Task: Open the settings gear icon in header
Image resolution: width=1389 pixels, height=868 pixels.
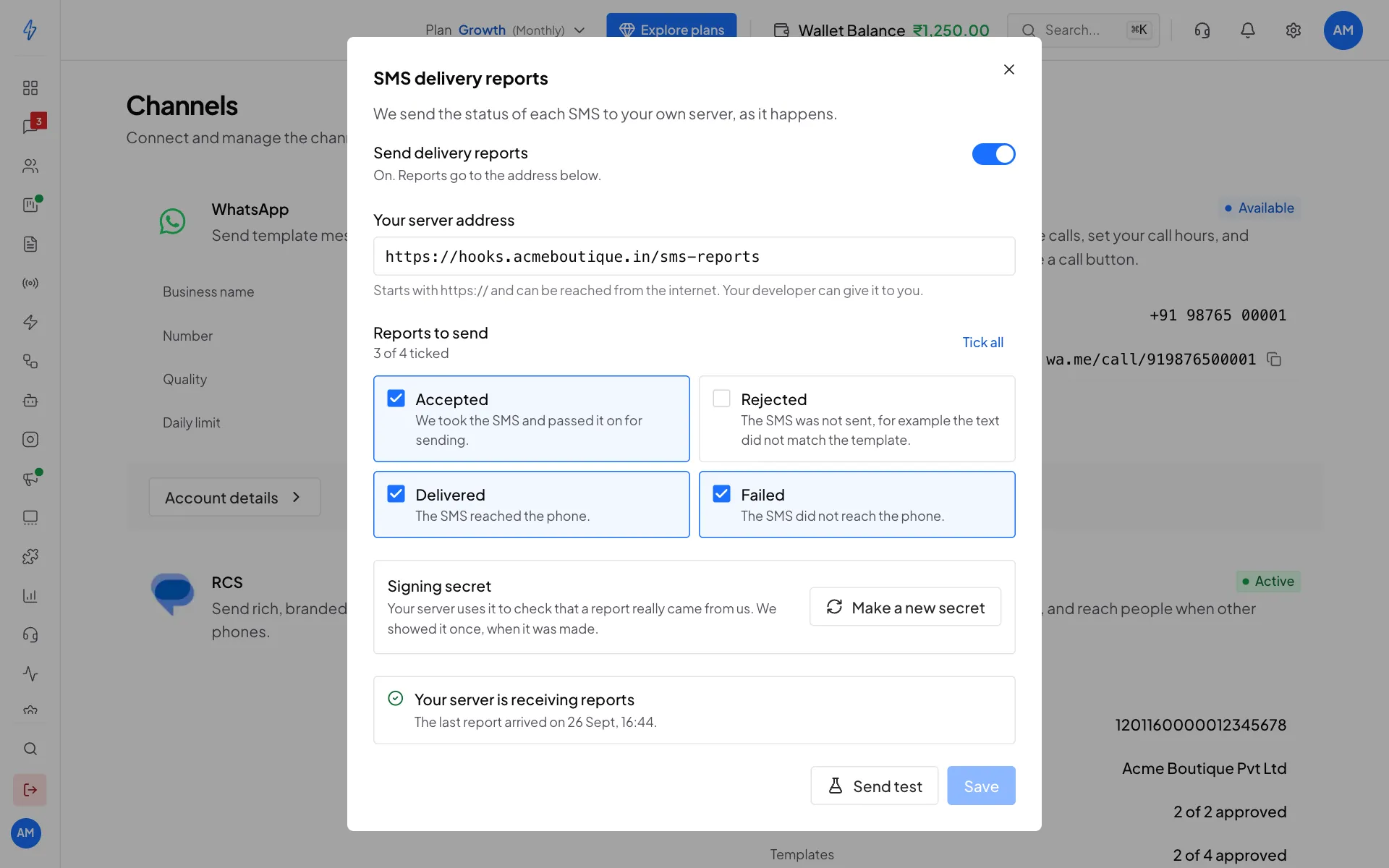Action: (1294, 30)
